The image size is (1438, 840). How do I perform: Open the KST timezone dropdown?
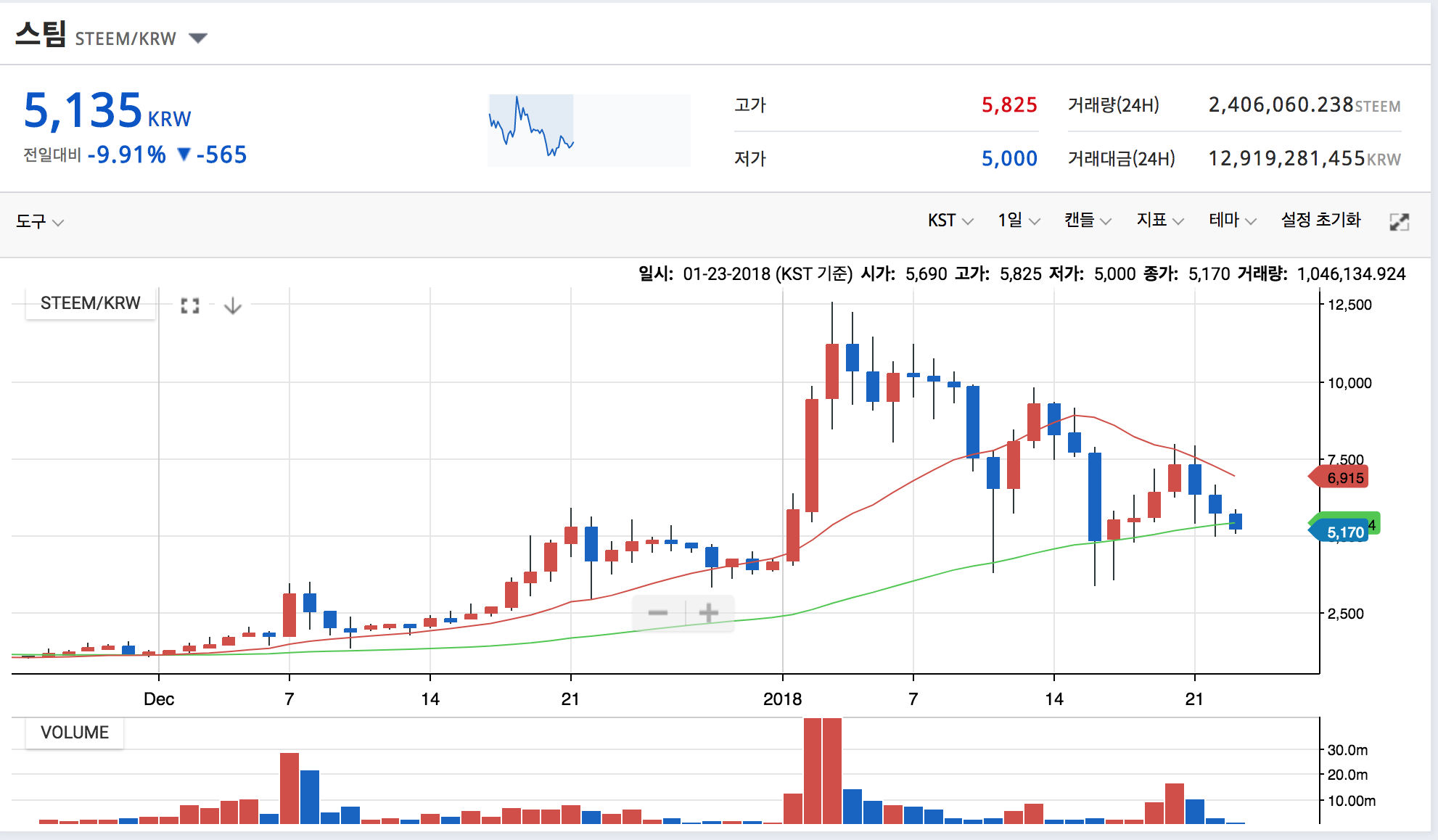tap(950, 221)
